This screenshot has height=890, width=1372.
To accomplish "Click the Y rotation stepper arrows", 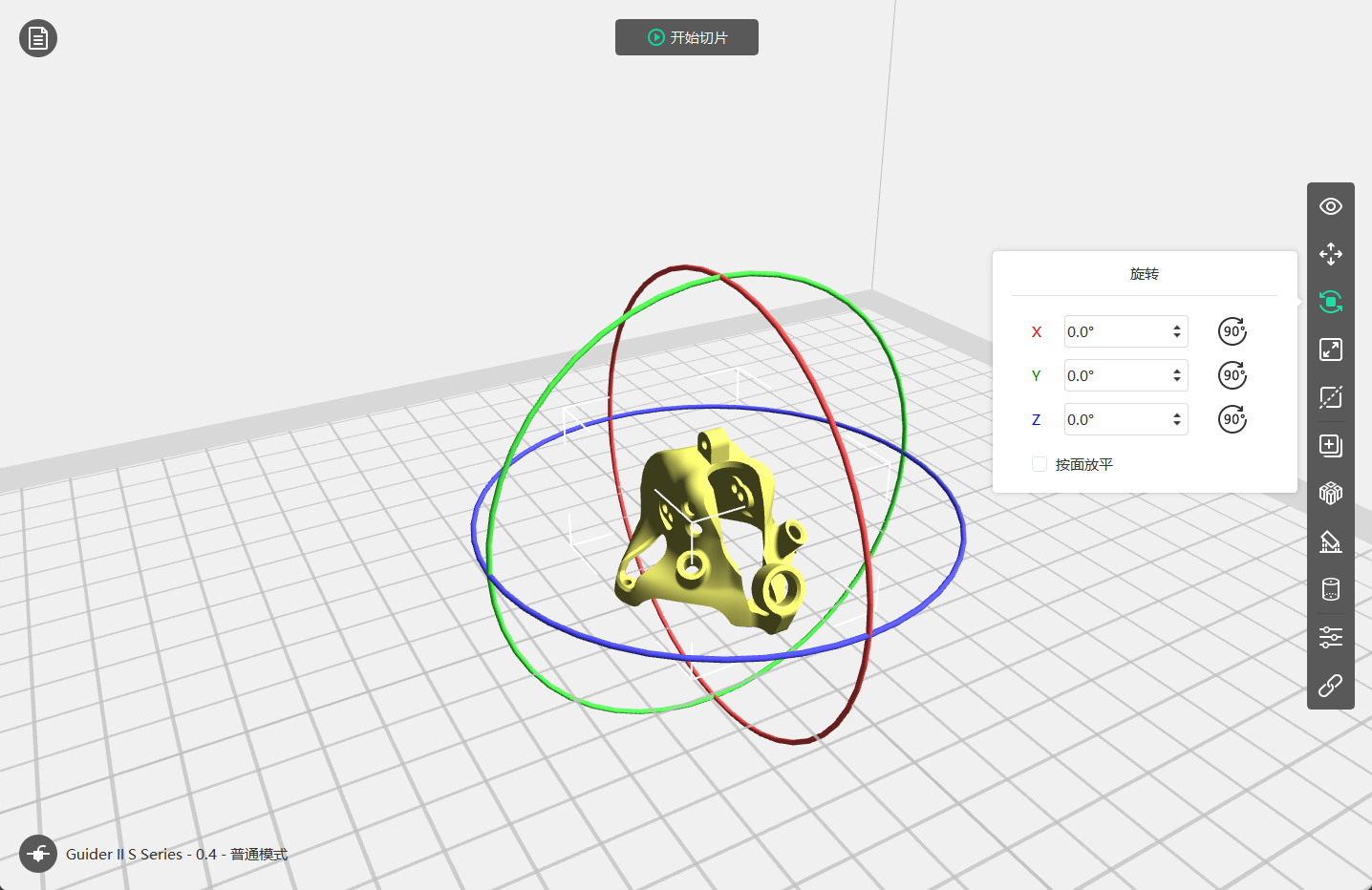I will [1177, 375].
